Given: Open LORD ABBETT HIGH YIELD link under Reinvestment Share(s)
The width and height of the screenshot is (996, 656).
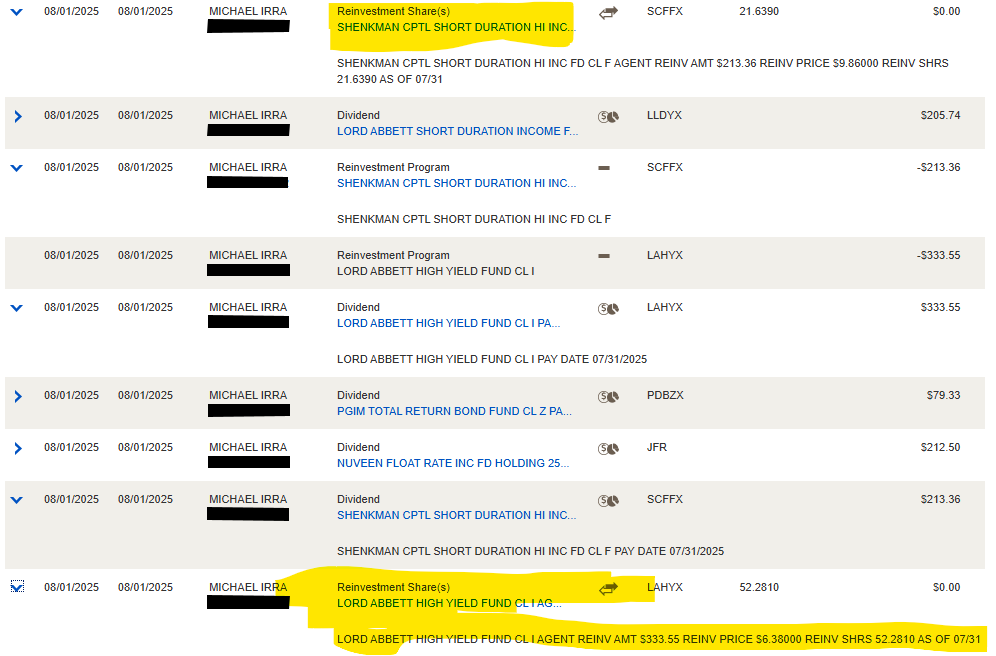Looking at the screenshot, I should (449, 603).
